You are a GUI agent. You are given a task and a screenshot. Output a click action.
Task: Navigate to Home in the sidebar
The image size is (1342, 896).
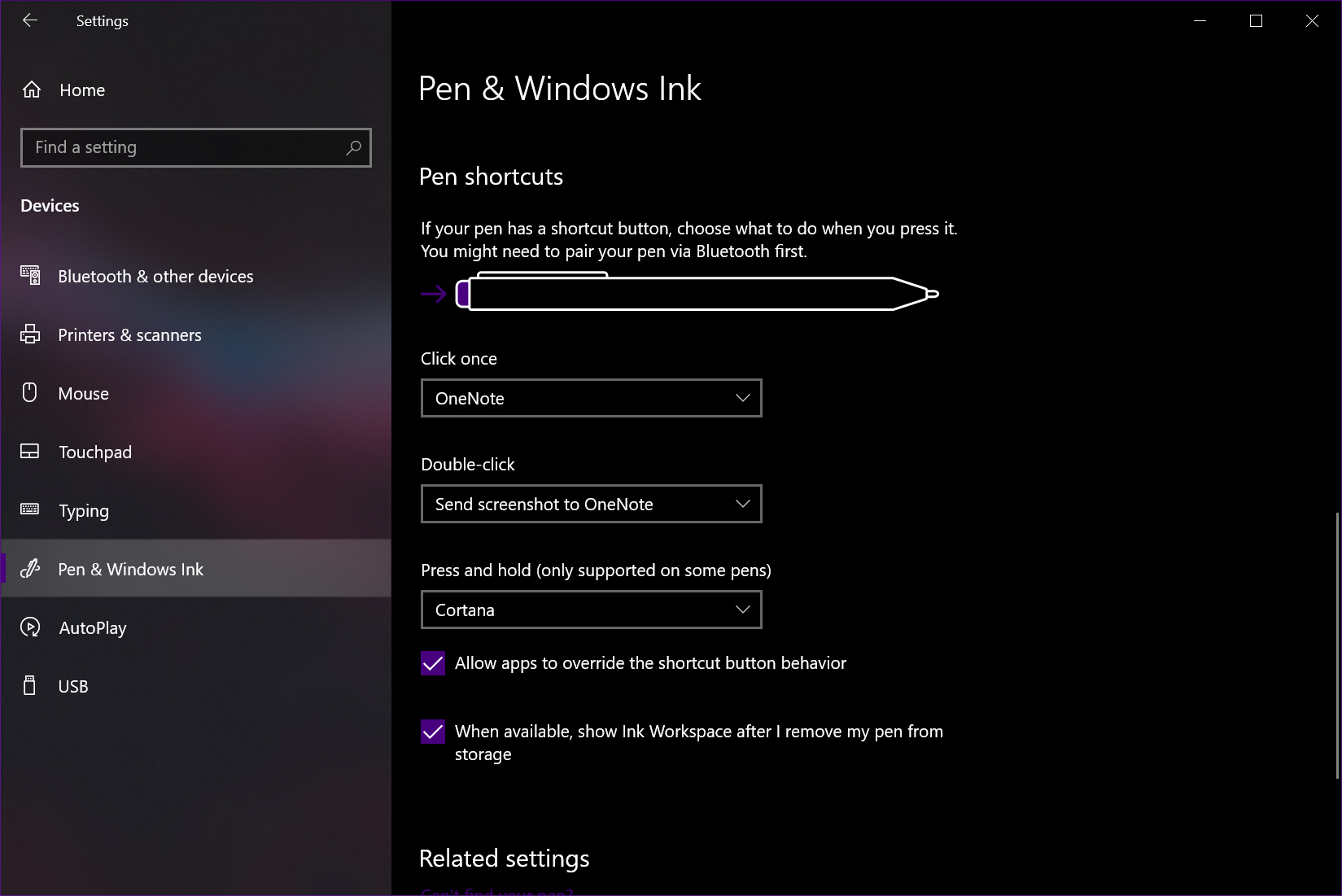[x=81, y=90]
